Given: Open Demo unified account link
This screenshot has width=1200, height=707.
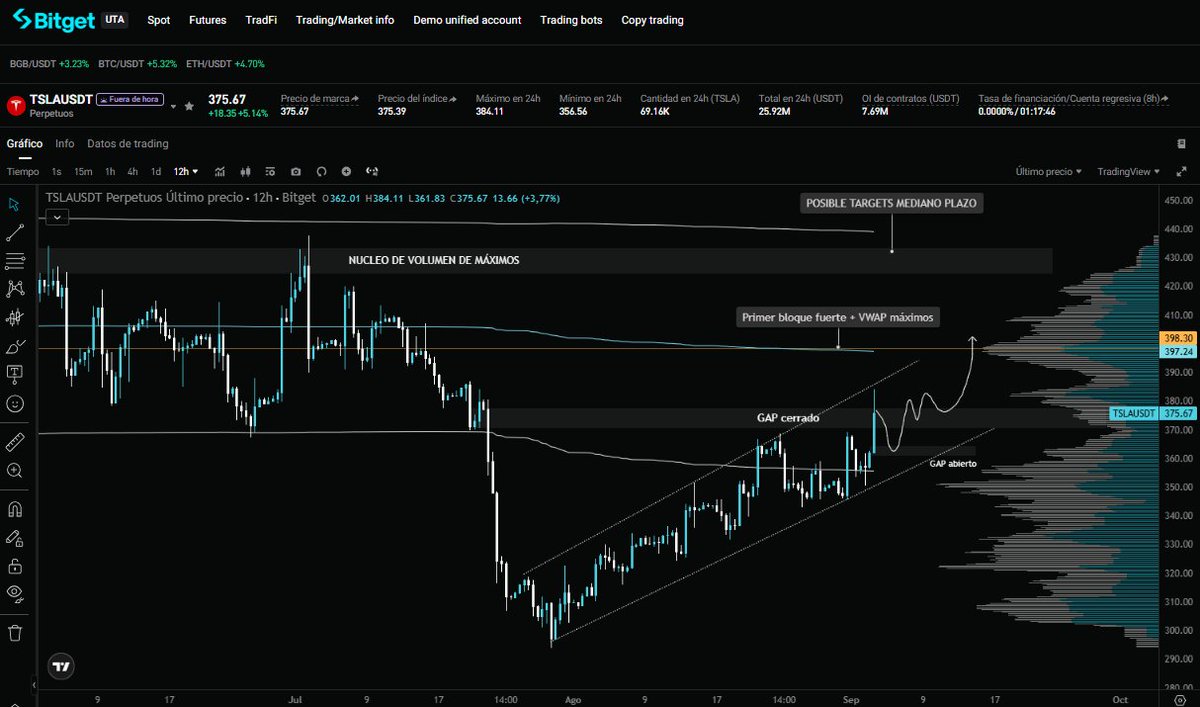Looking at the screenshot, I should point(467,20).
